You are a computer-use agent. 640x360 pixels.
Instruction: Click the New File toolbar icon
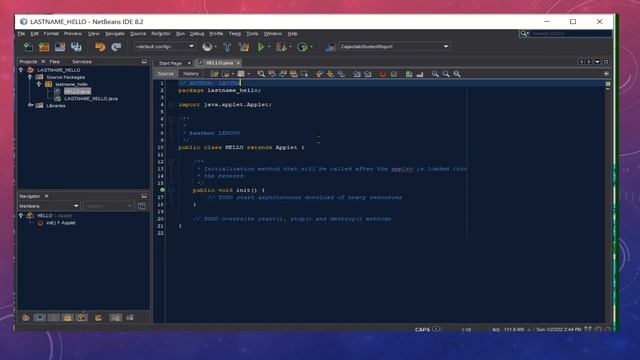click(x=28, y=47)
